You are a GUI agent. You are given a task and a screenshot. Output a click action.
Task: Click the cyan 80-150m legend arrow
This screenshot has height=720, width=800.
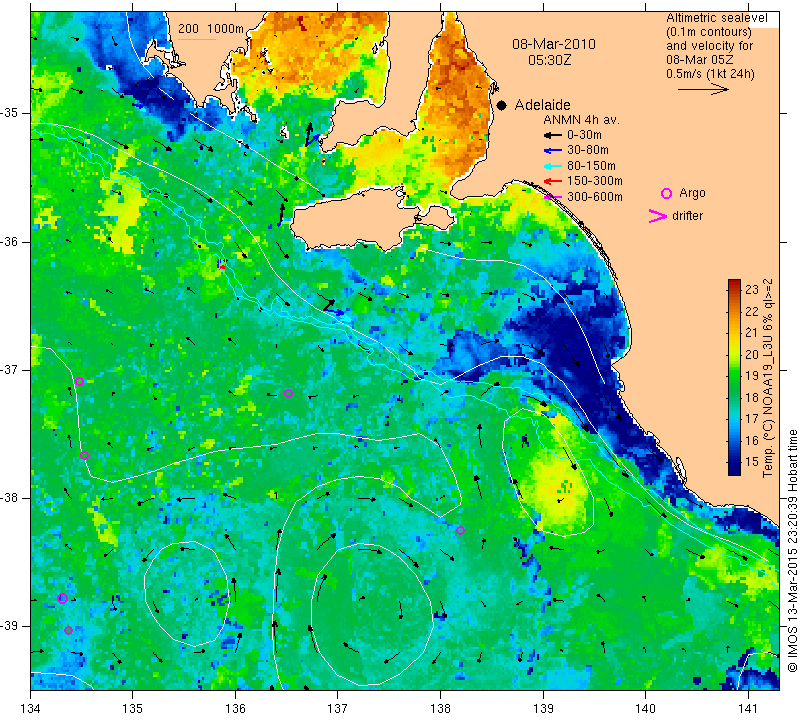[x=553, y=166]
